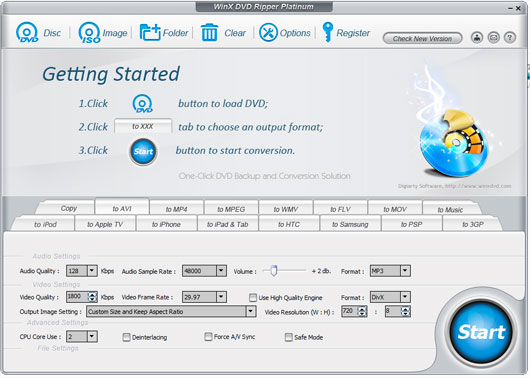Open the to PSP tab
The height and width of the screenshot is (378, 530).
(411, 224)
